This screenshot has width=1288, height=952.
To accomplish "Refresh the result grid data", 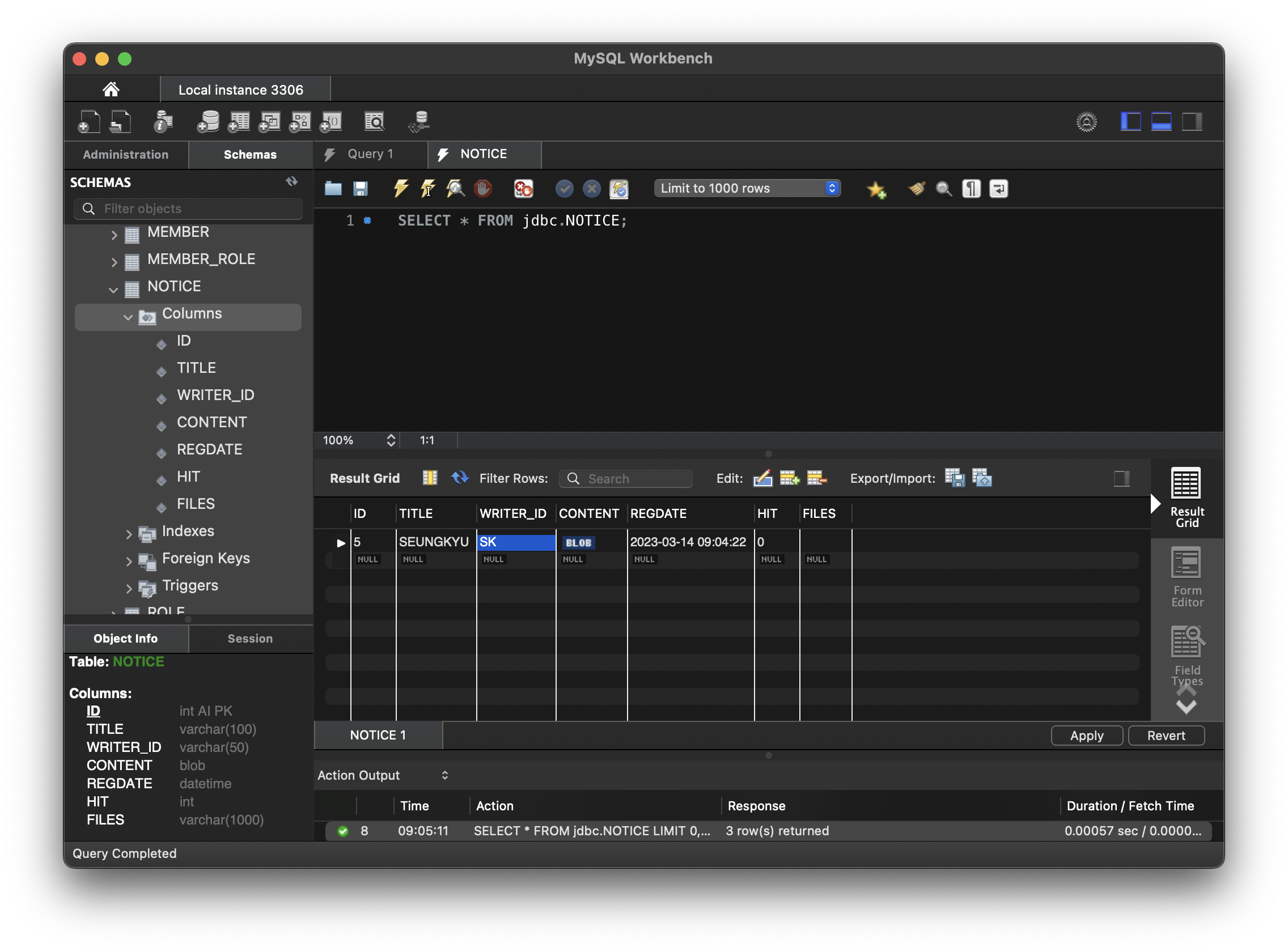I will click(x=460, y=478).
